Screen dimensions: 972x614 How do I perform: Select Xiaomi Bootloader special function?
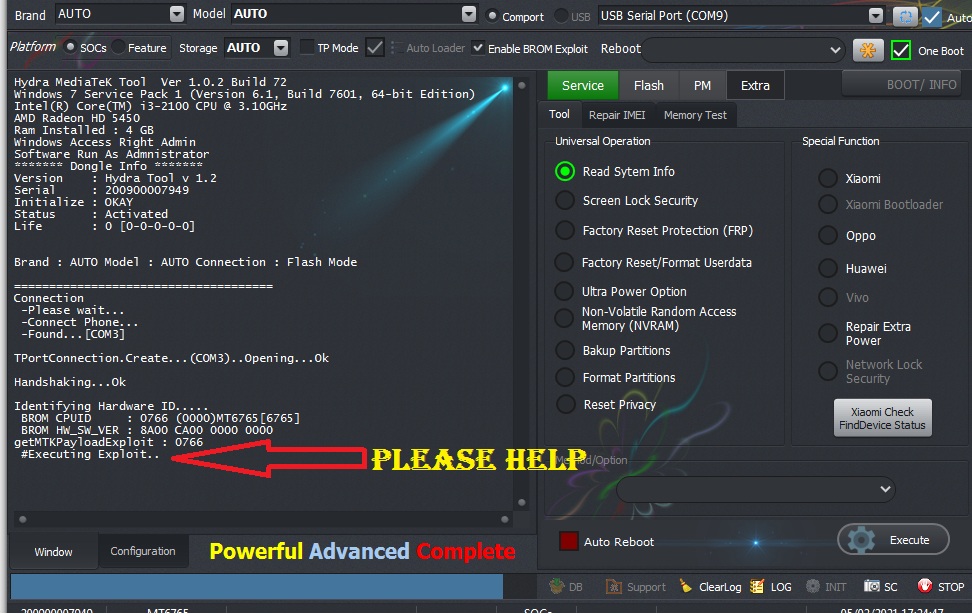pyautogui.click(x=828, y=204)
